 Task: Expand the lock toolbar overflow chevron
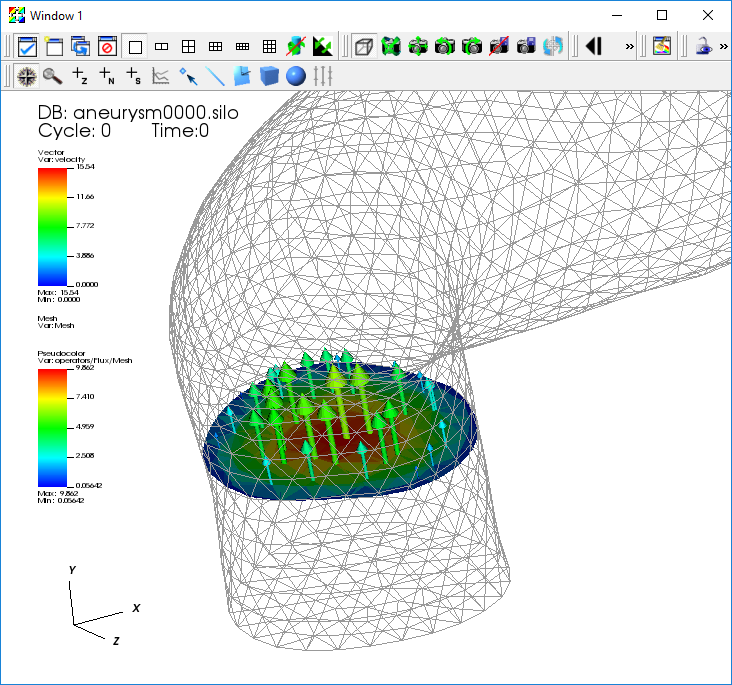(x=724, y=47)
